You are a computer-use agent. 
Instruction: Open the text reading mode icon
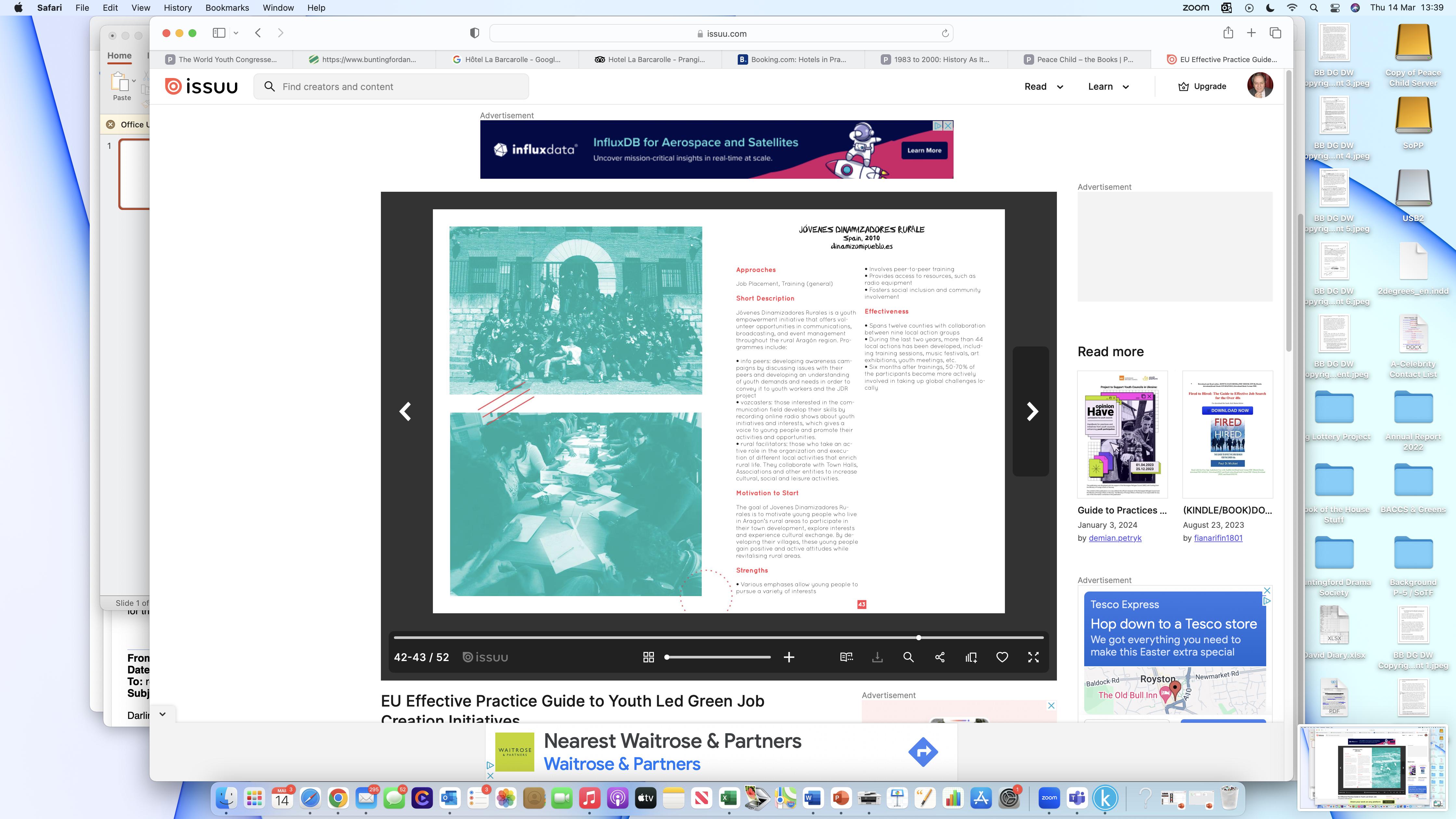click(x=846, y=657)
